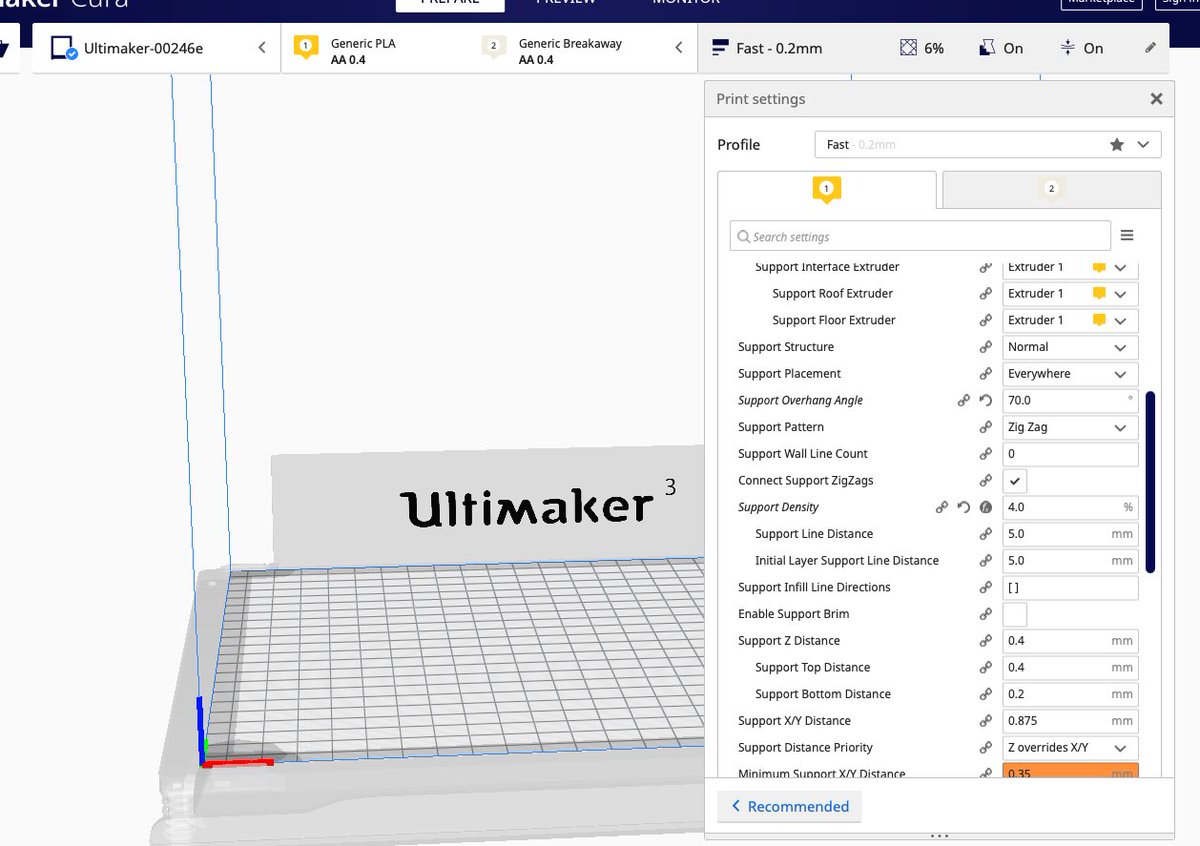
Task: Click link icon for Support Line Distance
Action: coord(986,534)
